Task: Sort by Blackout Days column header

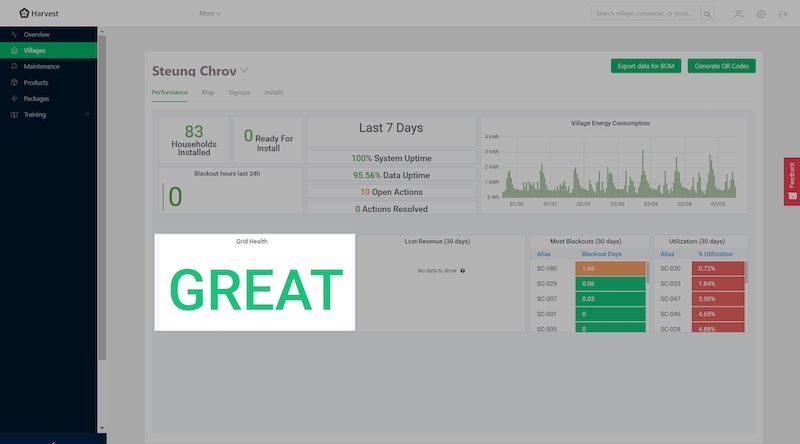Action: [x=601, y=254]
